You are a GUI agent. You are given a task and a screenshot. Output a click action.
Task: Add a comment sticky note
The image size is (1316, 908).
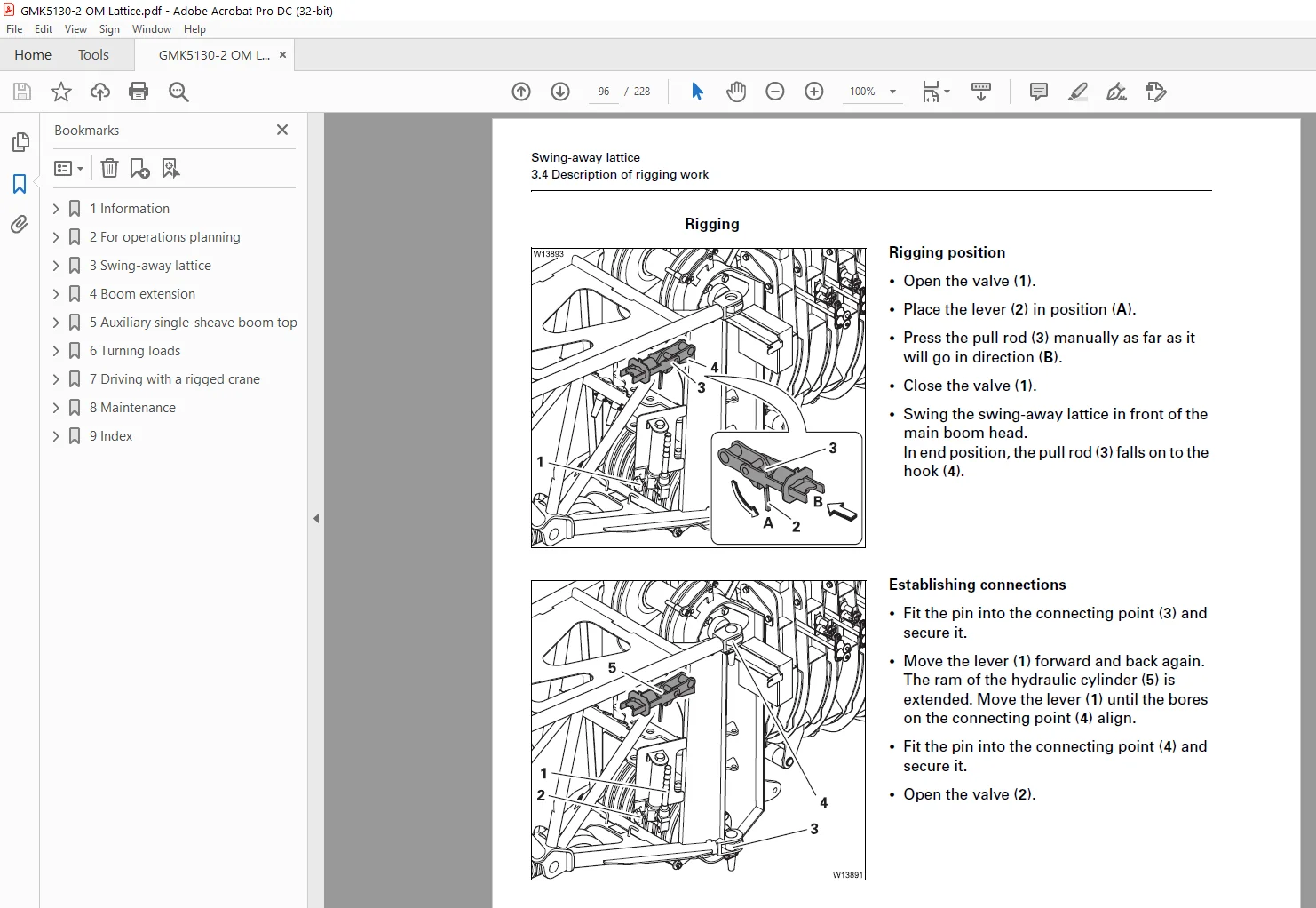click(1038, 92)
